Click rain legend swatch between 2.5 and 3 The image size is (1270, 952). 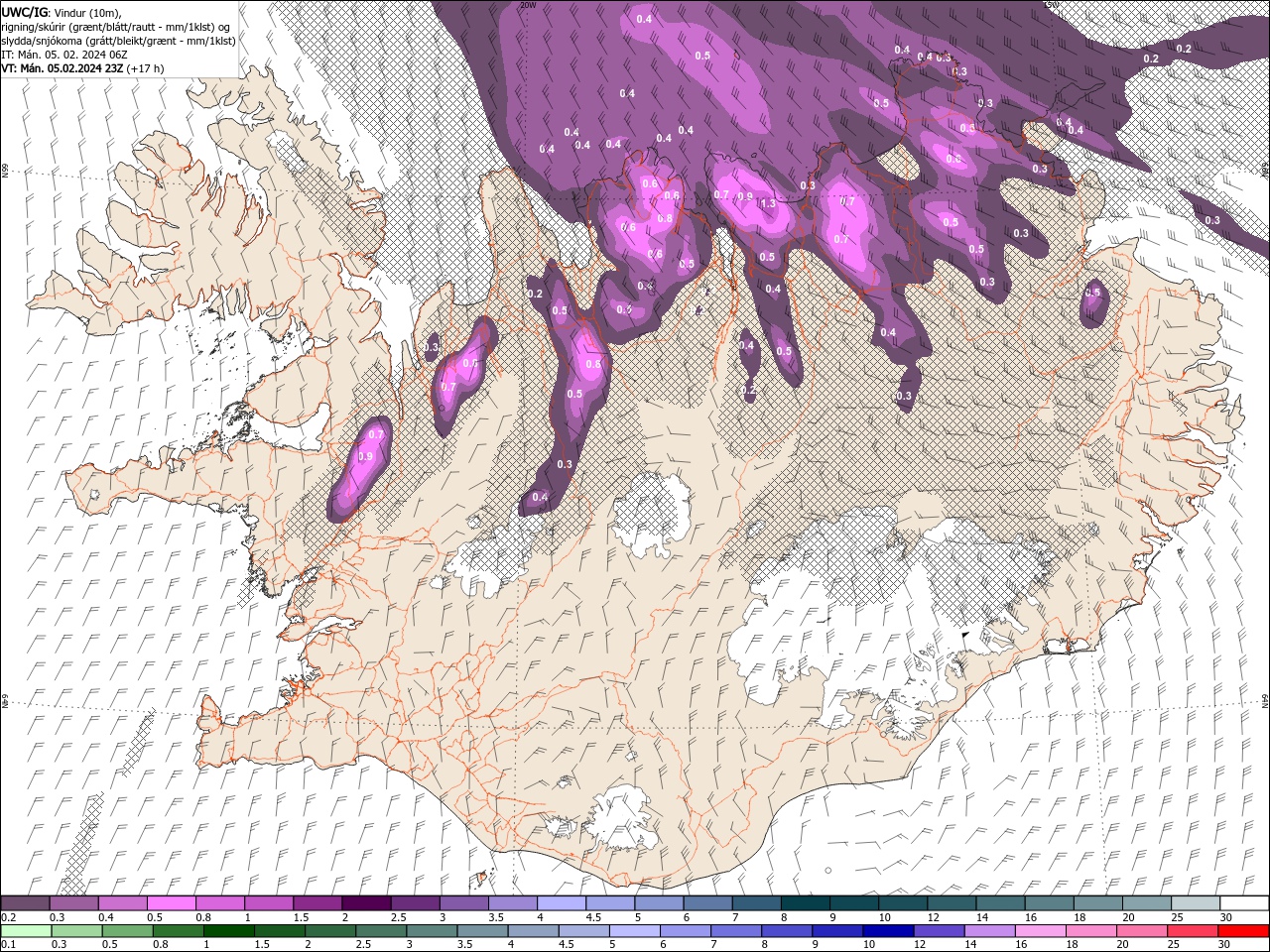pos(381,931)
